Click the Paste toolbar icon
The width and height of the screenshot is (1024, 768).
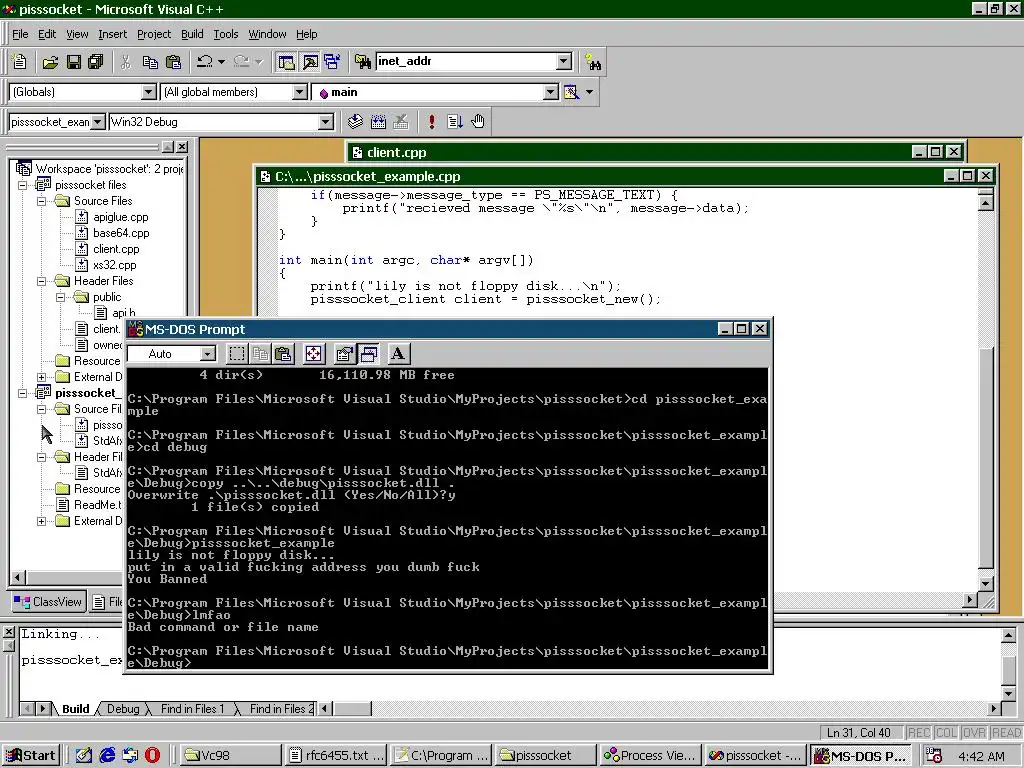coord(173,61)
